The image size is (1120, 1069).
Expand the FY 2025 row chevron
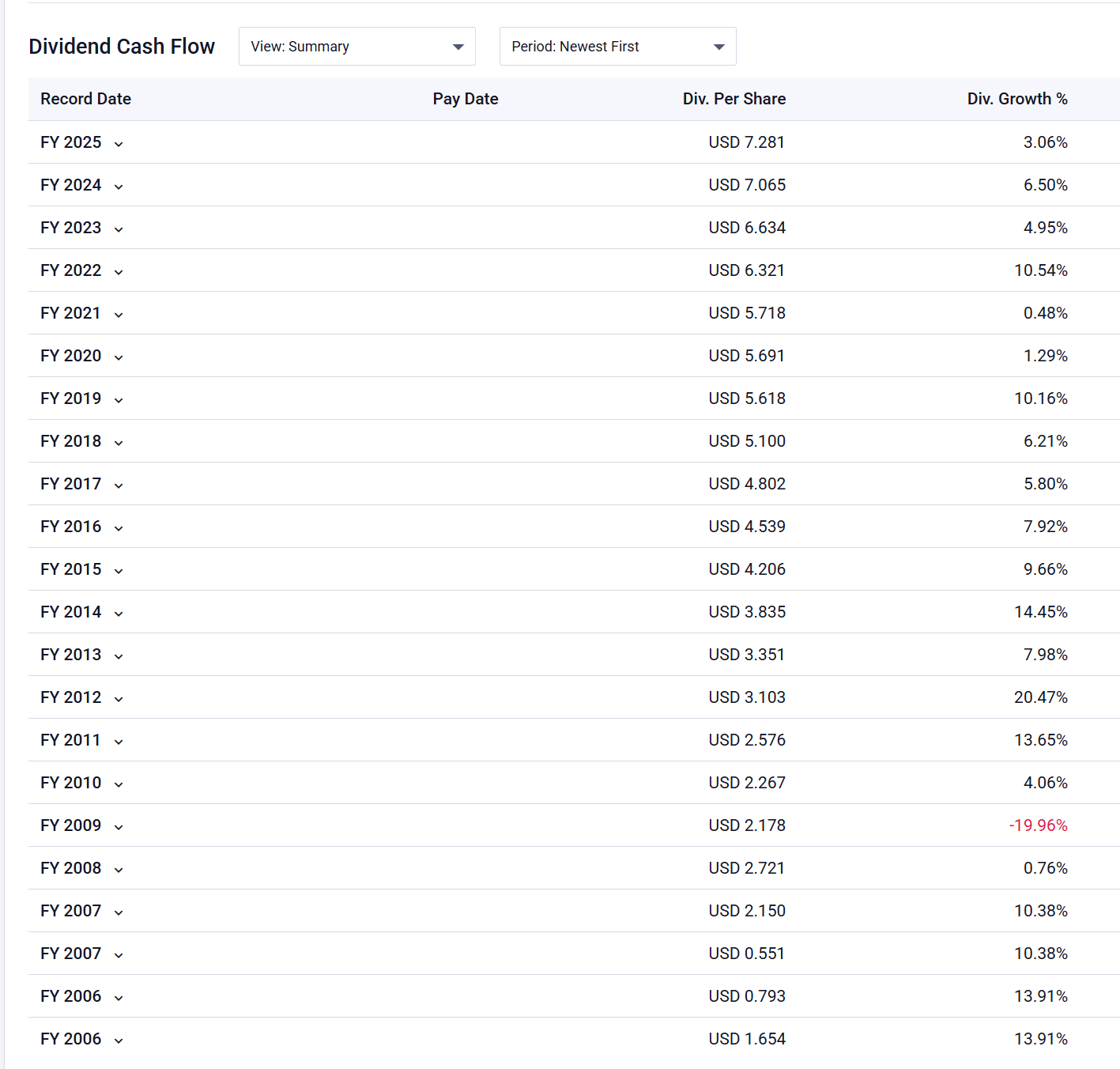119,144
